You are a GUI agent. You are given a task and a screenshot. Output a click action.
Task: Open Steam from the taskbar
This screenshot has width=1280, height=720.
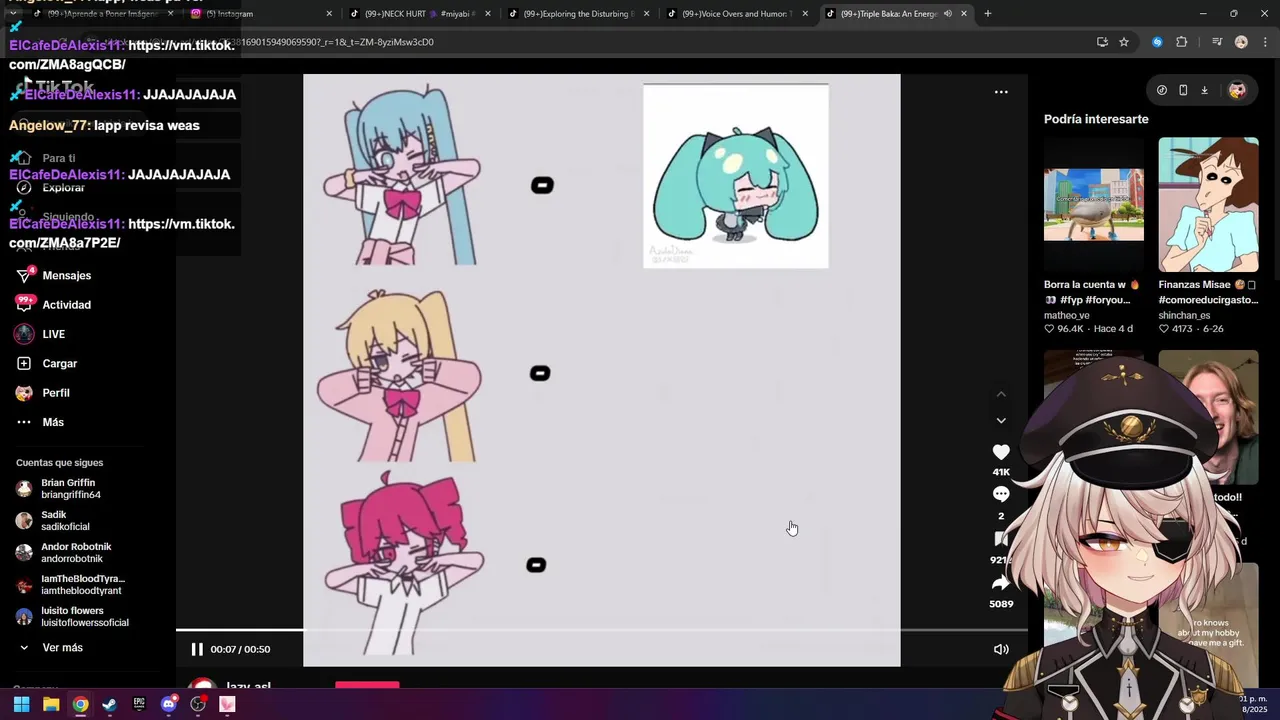tap(109, 704)
